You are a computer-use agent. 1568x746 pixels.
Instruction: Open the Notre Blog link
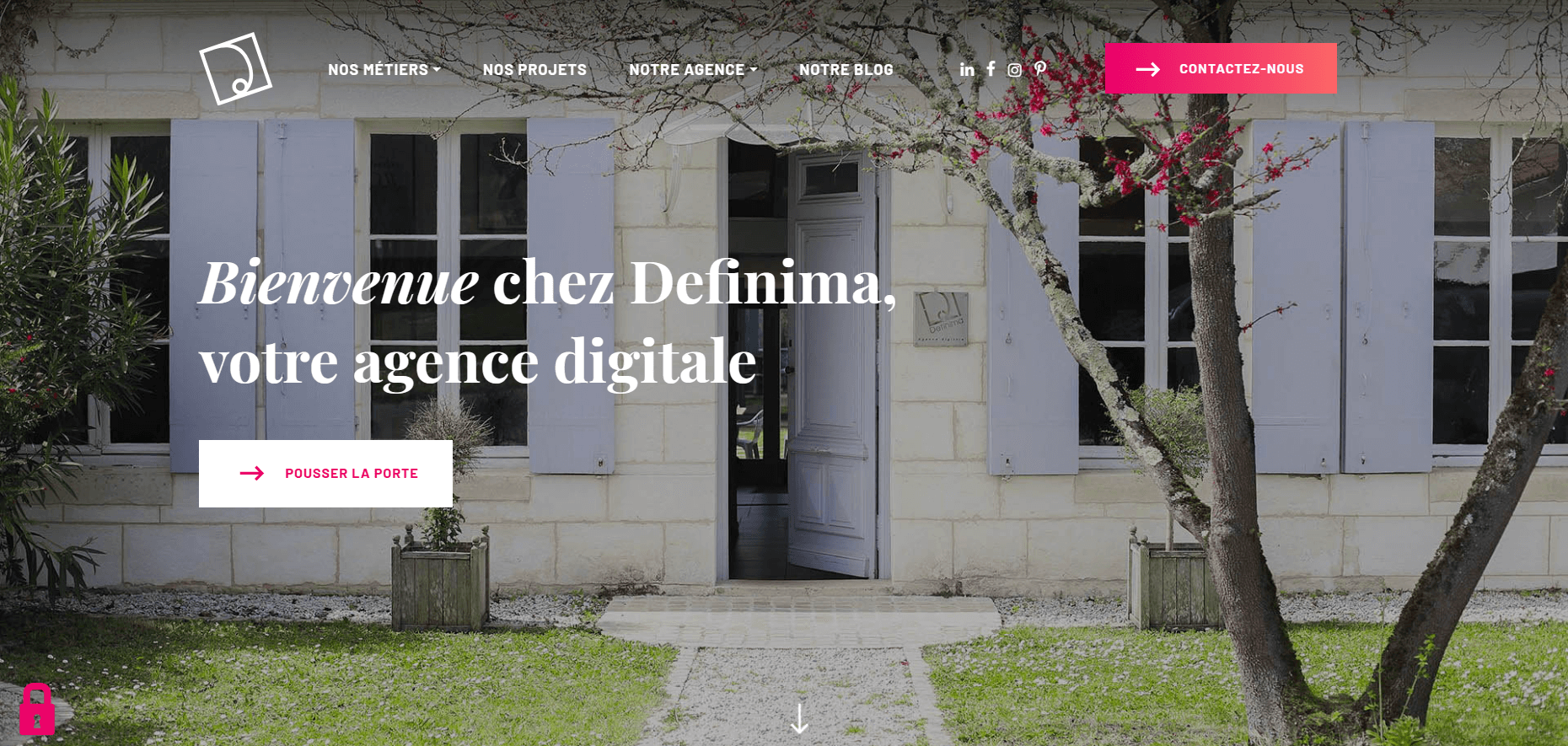pos(846,70)
